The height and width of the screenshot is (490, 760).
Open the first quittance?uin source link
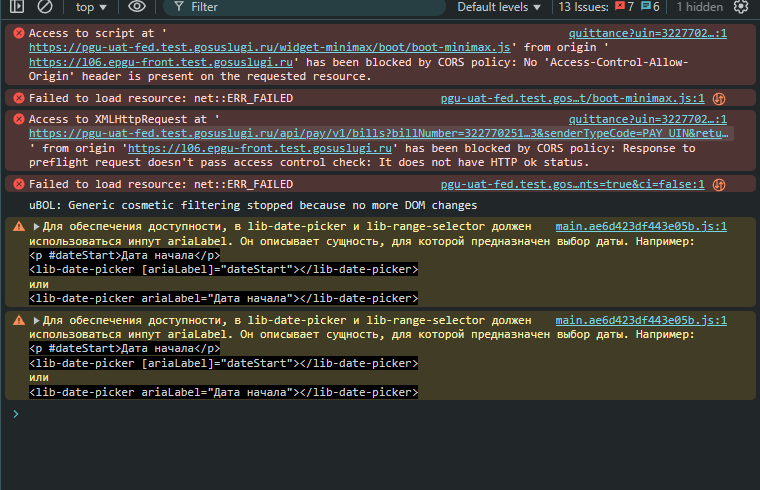(x=648, y=33)
